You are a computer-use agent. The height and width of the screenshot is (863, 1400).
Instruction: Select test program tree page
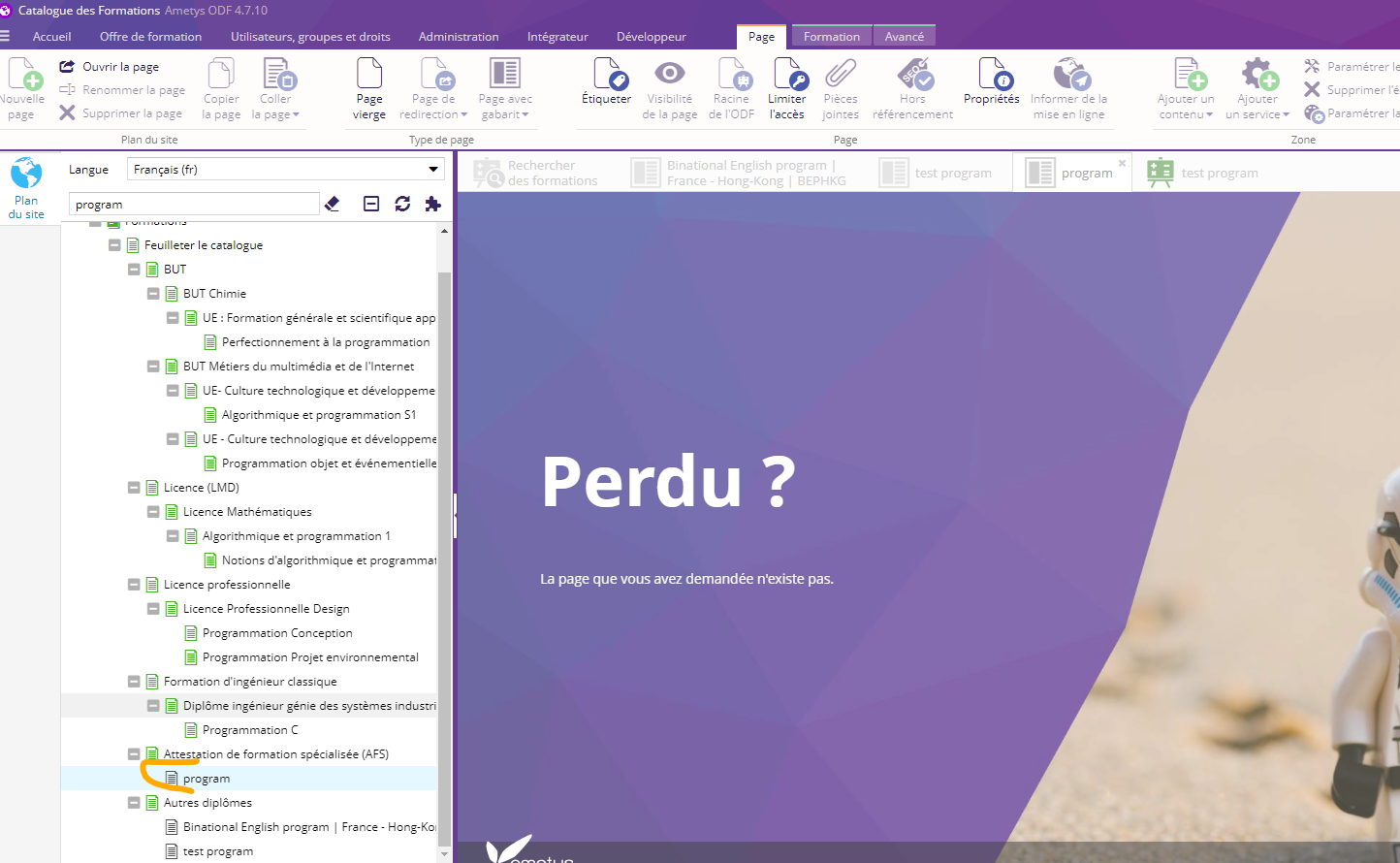click(x=218, y=851)
